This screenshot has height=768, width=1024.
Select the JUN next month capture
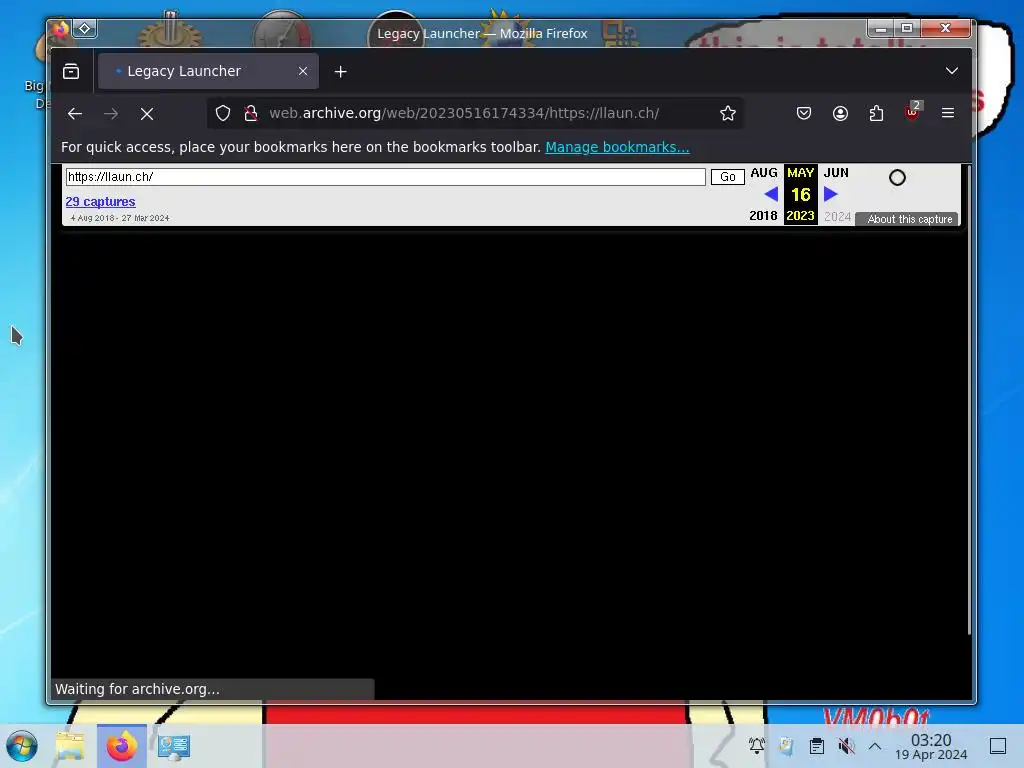coord(836,172)
